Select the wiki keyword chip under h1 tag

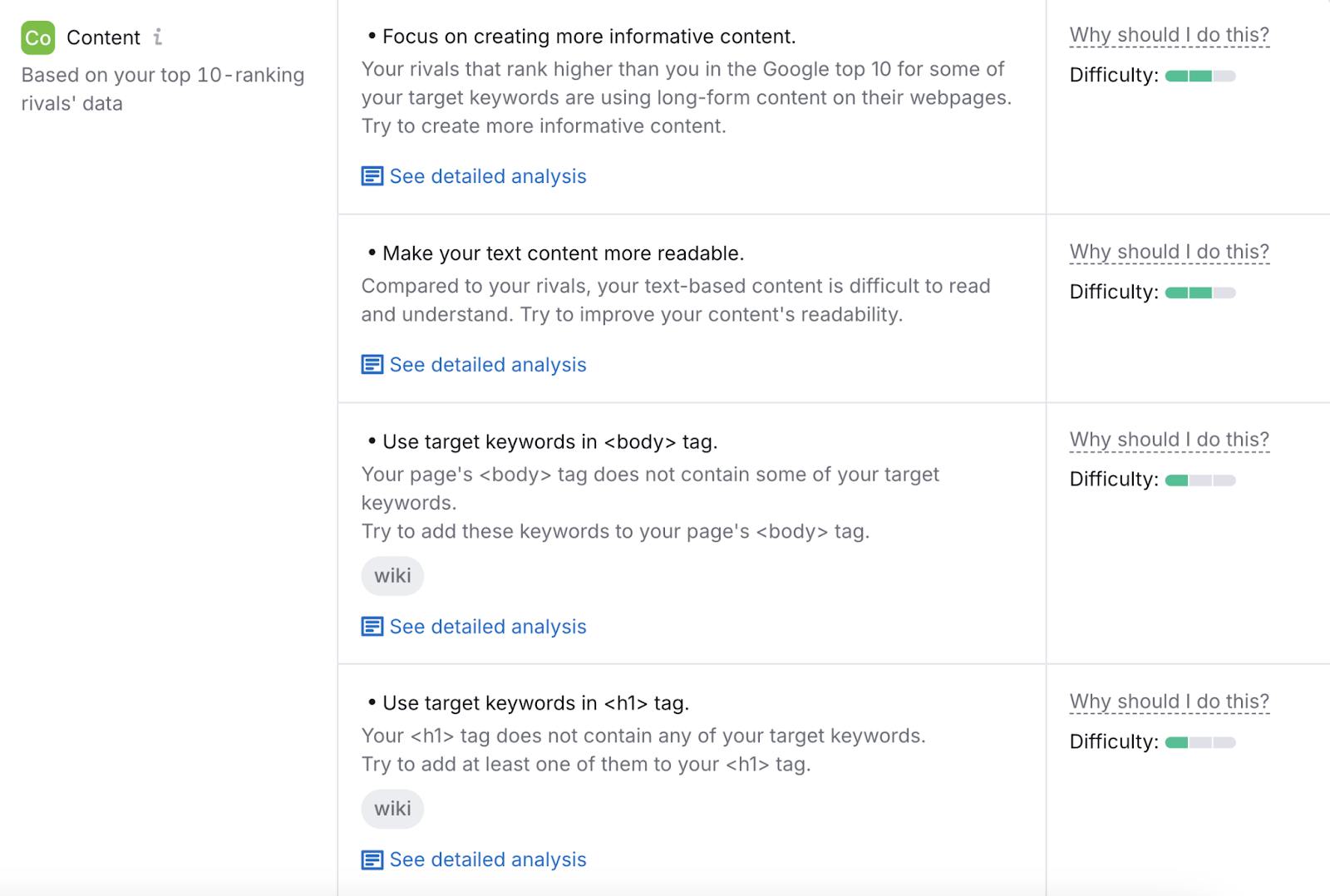pos(392,809)
